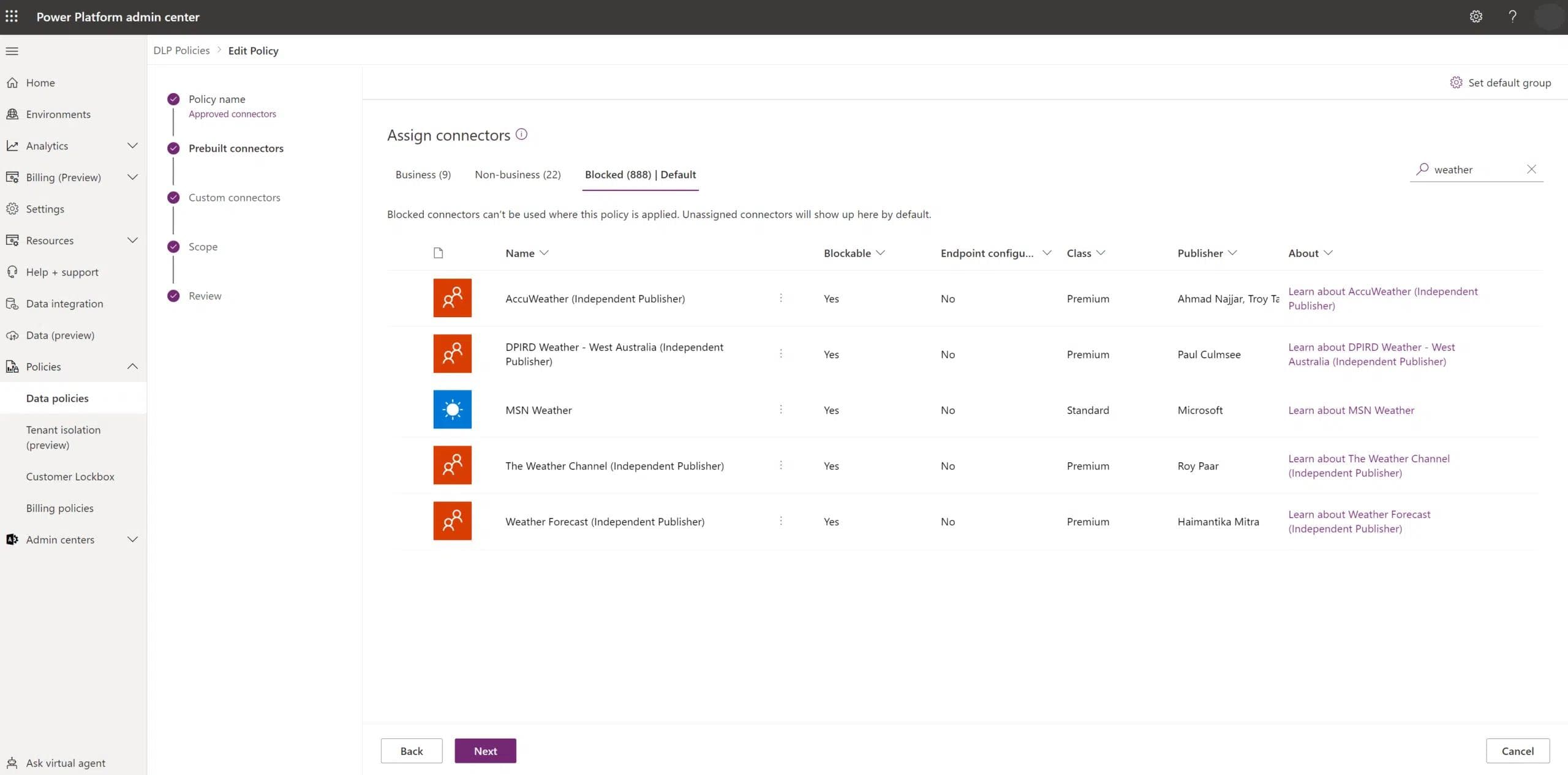This screenshot has width=1568, height=775.
Task: Click the help question mark icon
Action: tap(1512, 17)
